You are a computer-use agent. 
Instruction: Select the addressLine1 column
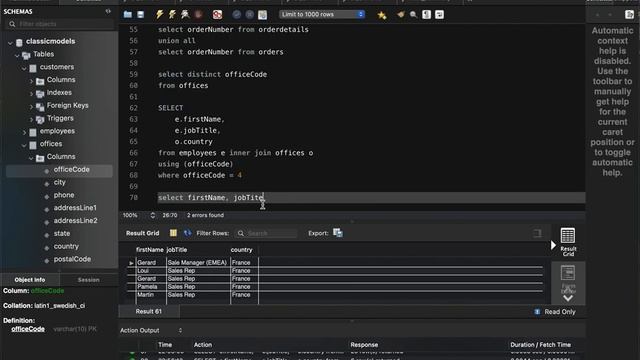[x=75, y=208]
